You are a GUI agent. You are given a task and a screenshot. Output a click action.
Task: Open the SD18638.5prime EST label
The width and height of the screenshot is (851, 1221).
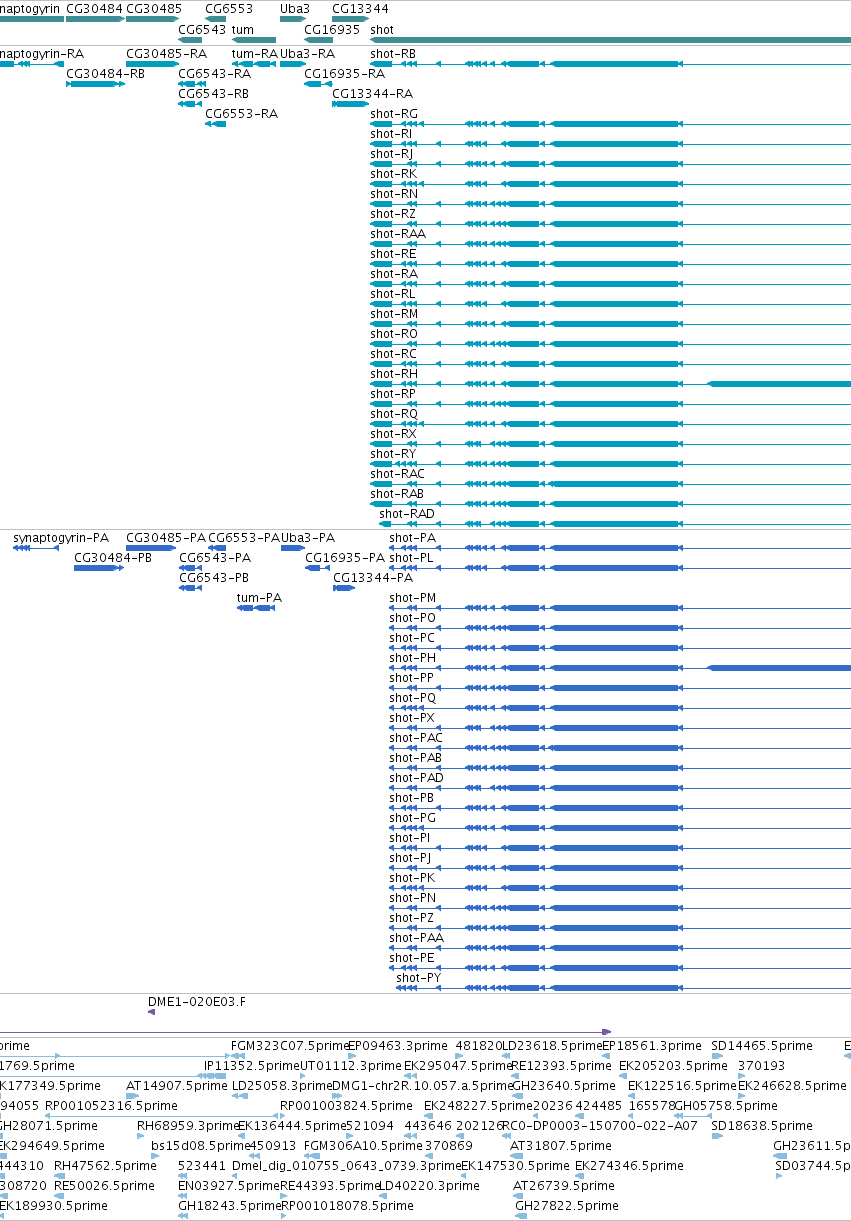click(762, 1125)
